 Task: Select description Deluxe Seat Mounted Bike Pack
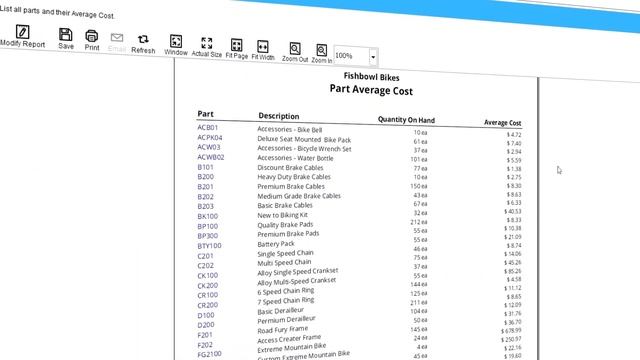pyautogui.click(x=304, y=139)
